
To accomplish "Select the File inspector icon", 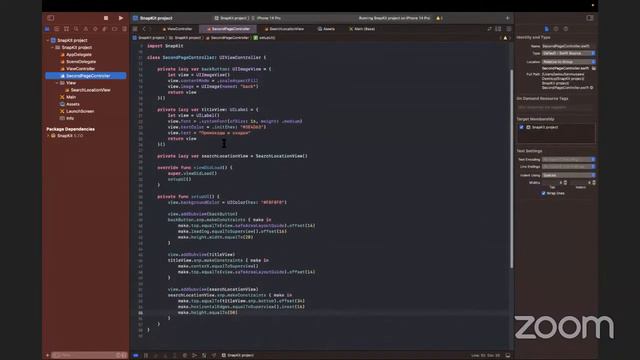I will 547,29.
